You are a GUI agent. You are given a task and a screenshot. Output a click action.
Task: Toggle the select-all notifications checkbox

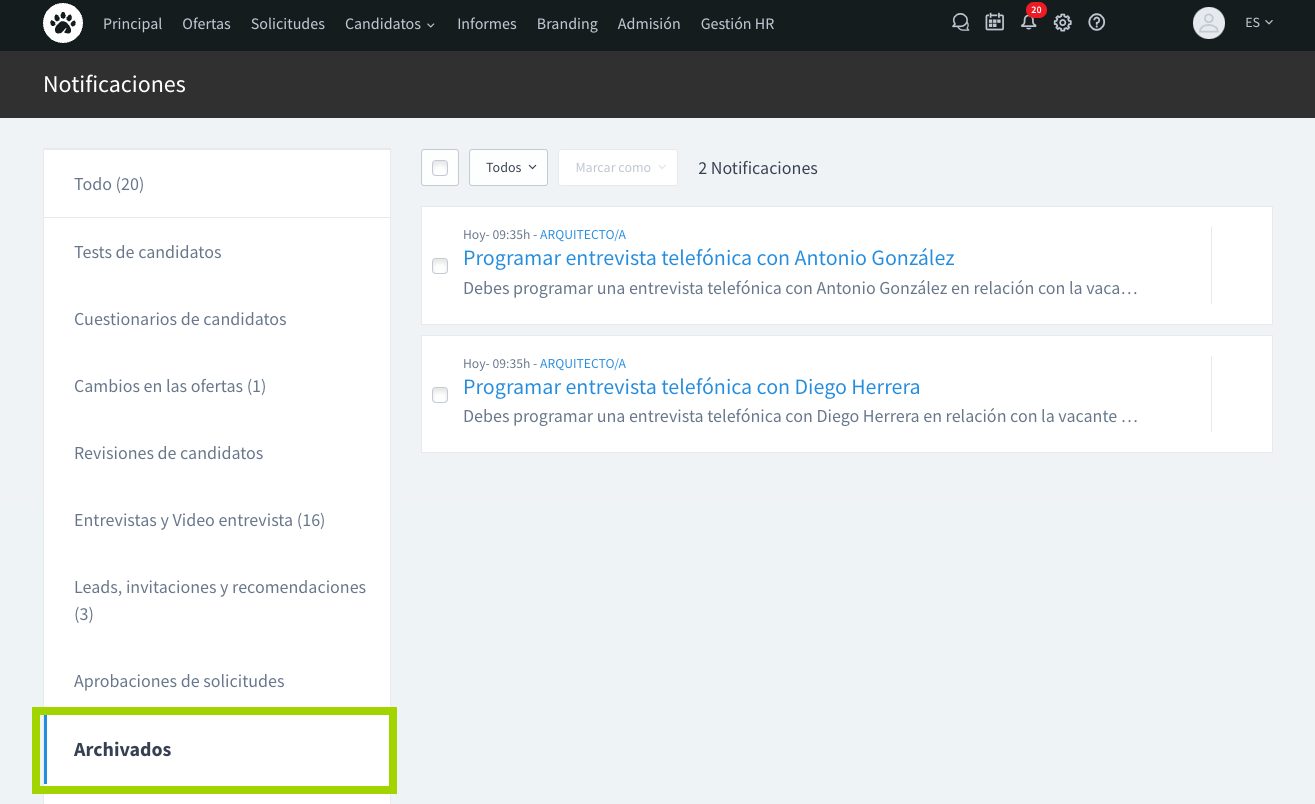440,168
